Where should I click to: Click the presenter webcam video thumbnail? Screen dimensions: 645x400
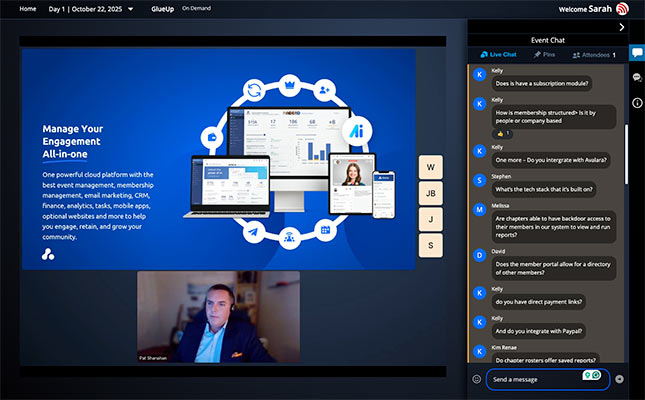click(x=218, y=316)
